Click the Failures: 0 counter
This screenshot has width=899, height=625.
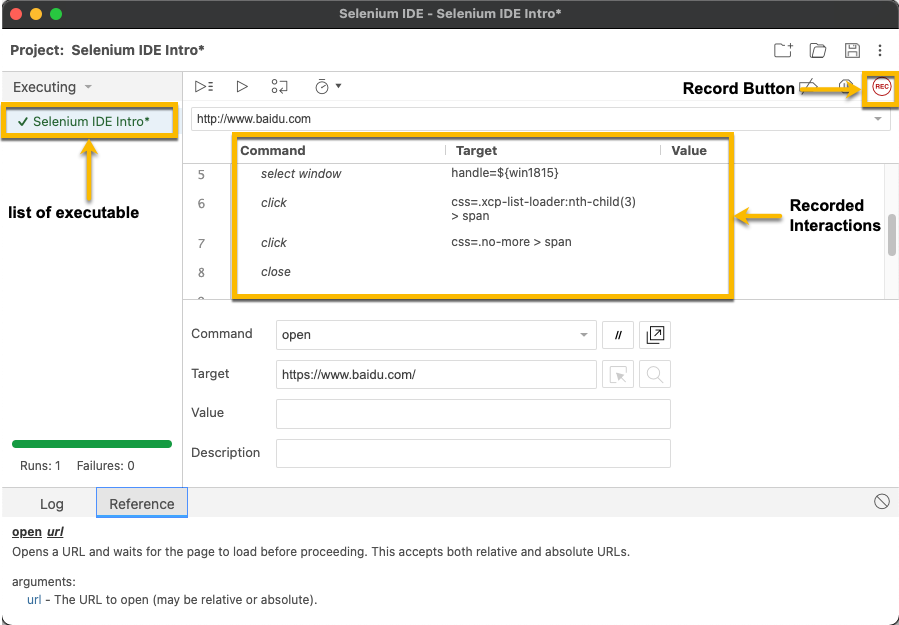[x=105, y=466]
